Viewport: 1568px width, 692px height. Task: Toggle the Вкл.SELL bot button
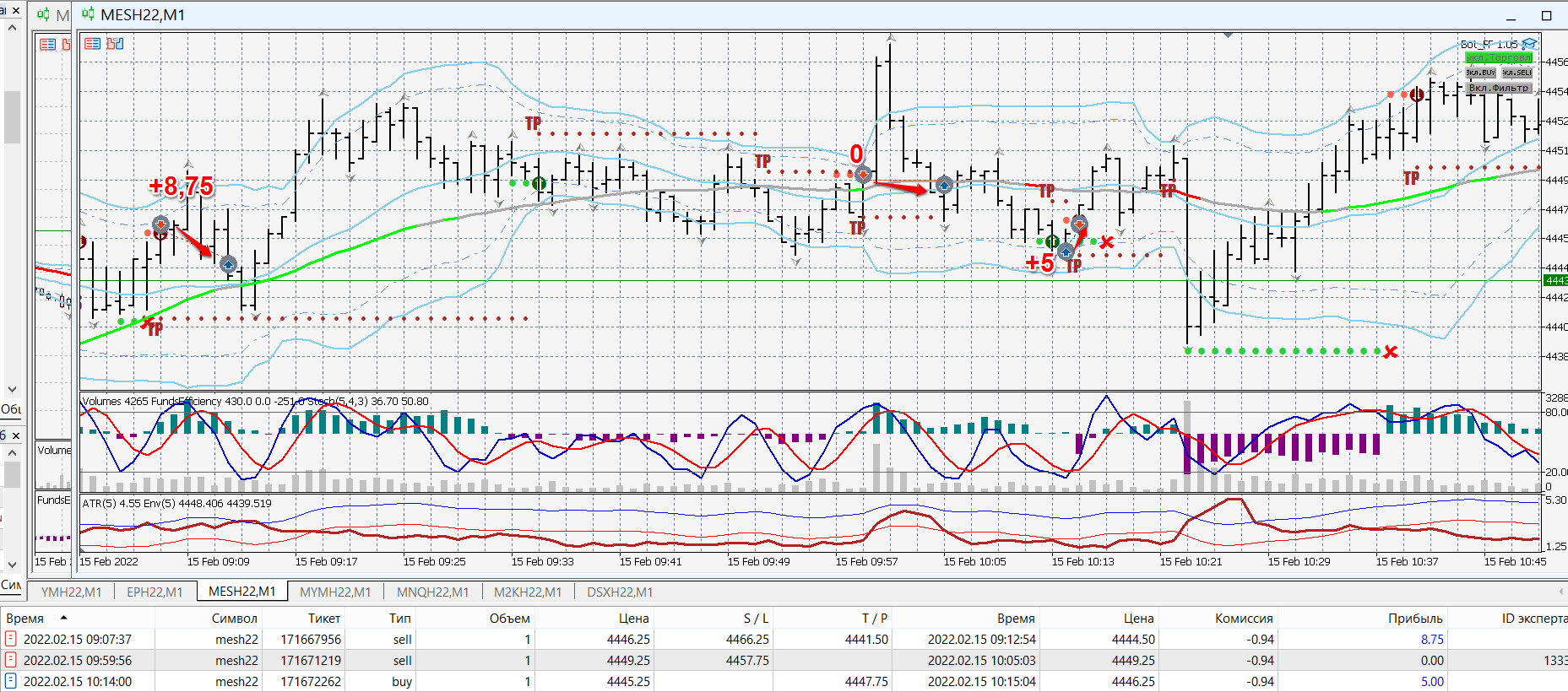[1516, 73]
